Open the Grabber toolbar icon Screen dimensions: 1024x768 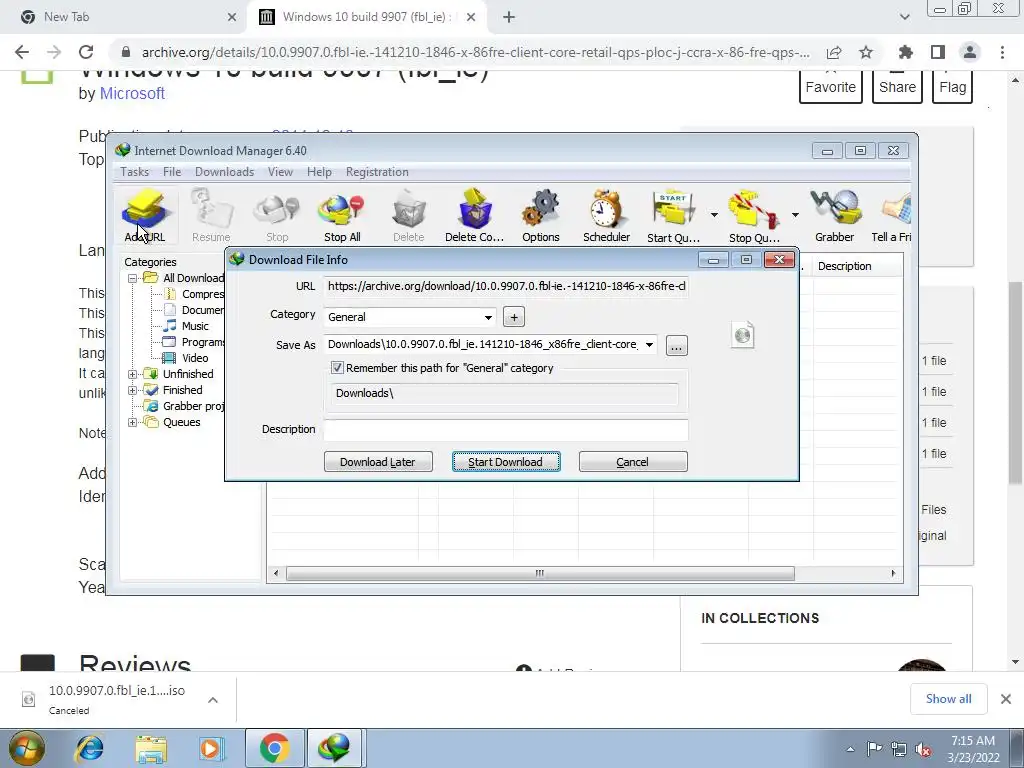coord(835,216)
